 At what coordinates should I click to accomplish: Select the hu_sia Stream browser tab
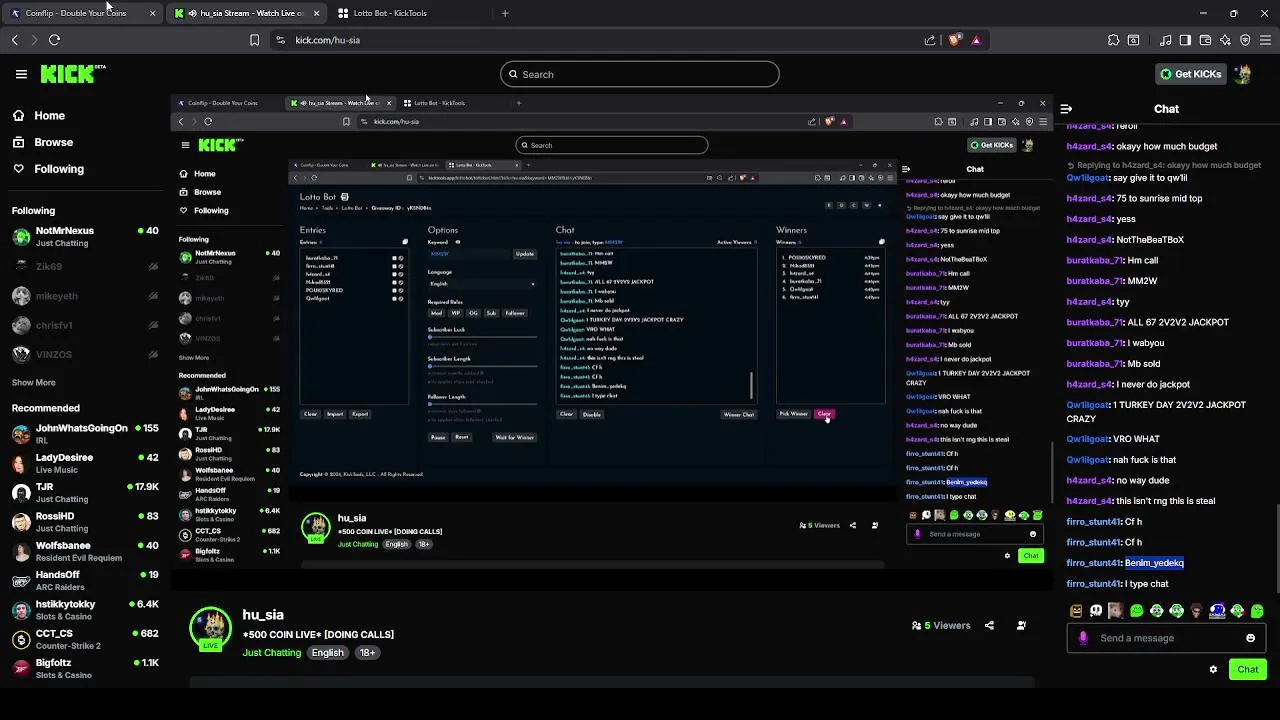pos(245,13)
